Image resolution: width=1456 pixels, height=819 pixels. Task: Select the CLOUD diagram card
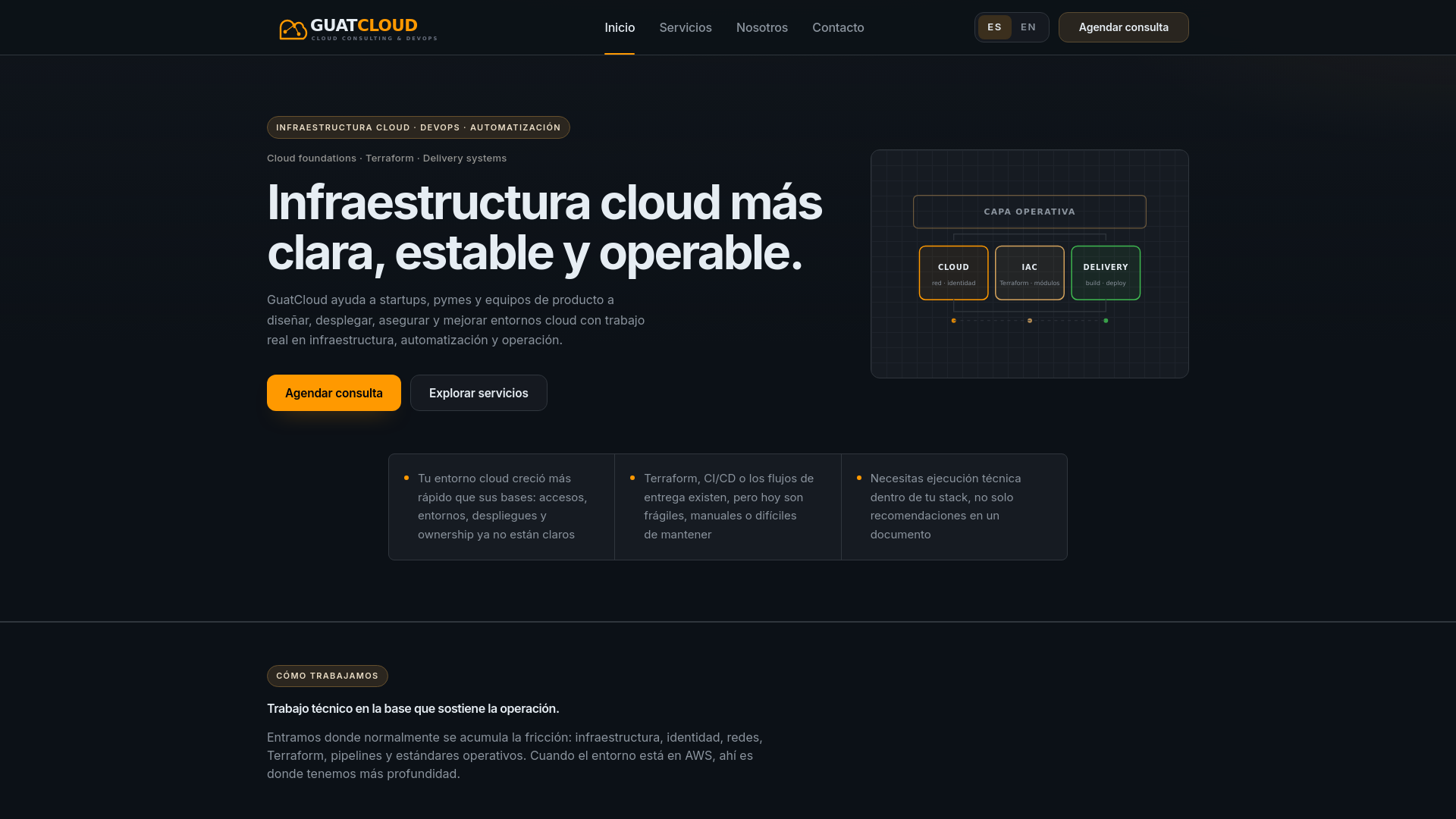pyautogui.click(x=953, y=273)
